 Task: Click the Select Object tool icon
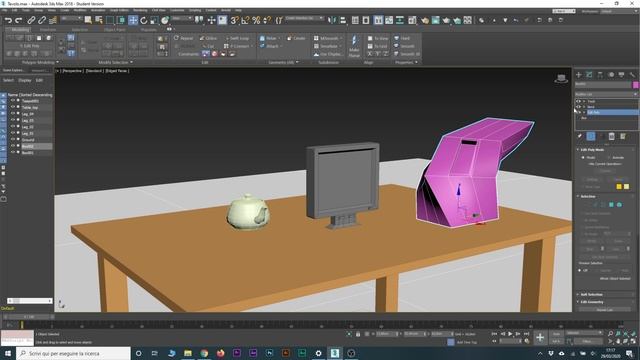88,20
